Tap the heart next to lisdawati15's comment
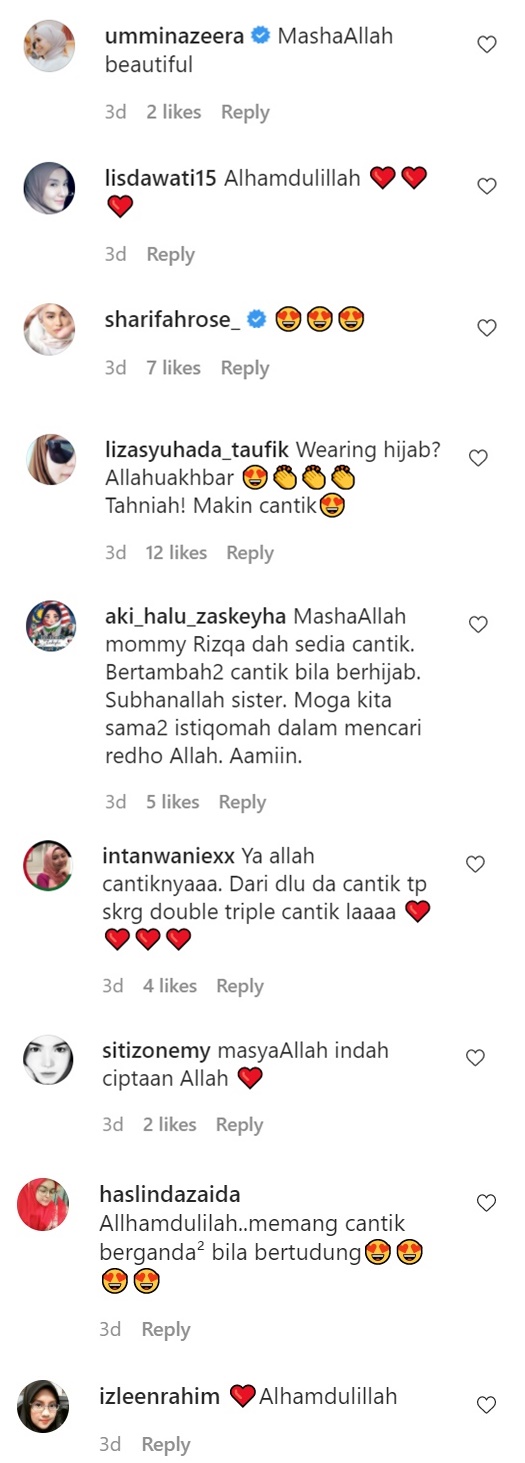This screenshot has height=1463, width=525. [486, 186]
